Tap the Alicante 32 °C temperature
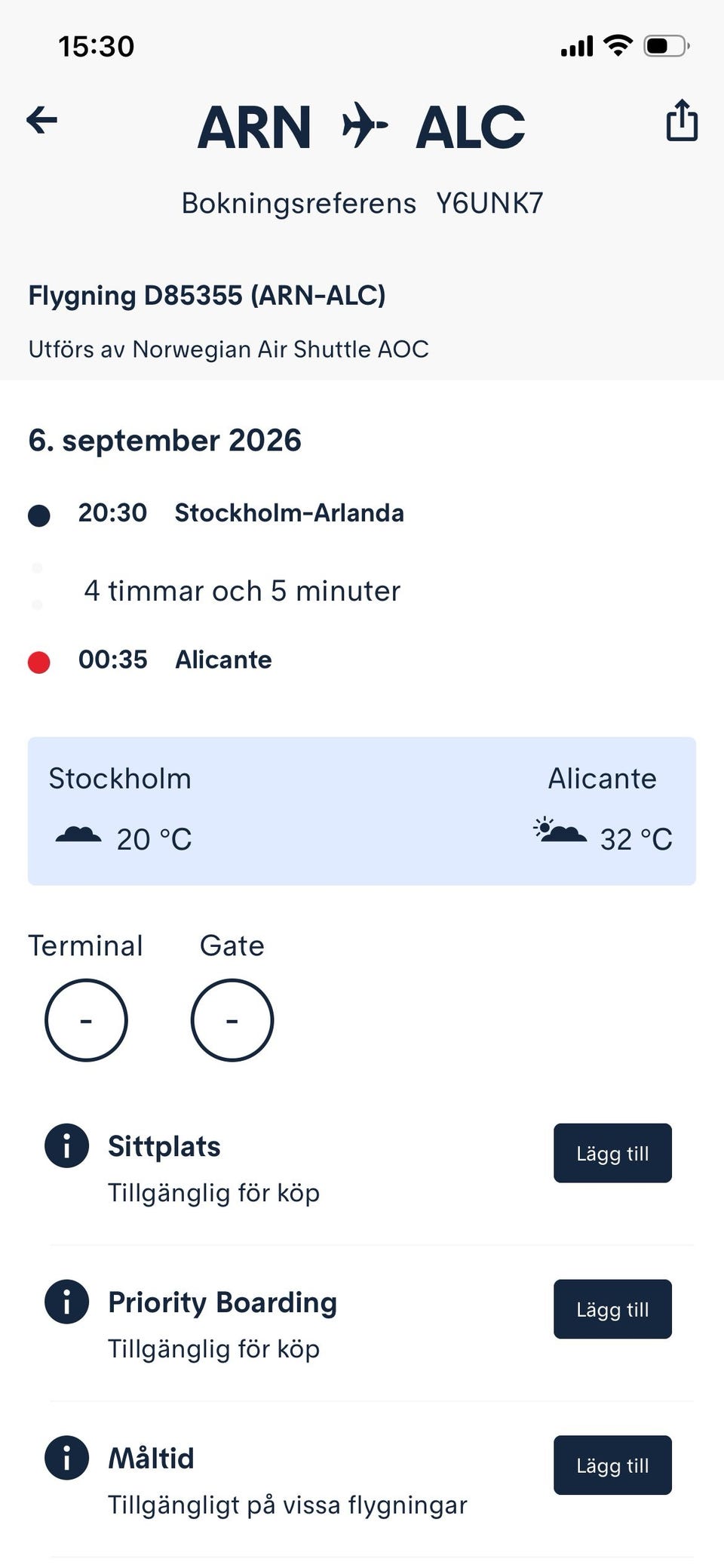 pos(636,839)
